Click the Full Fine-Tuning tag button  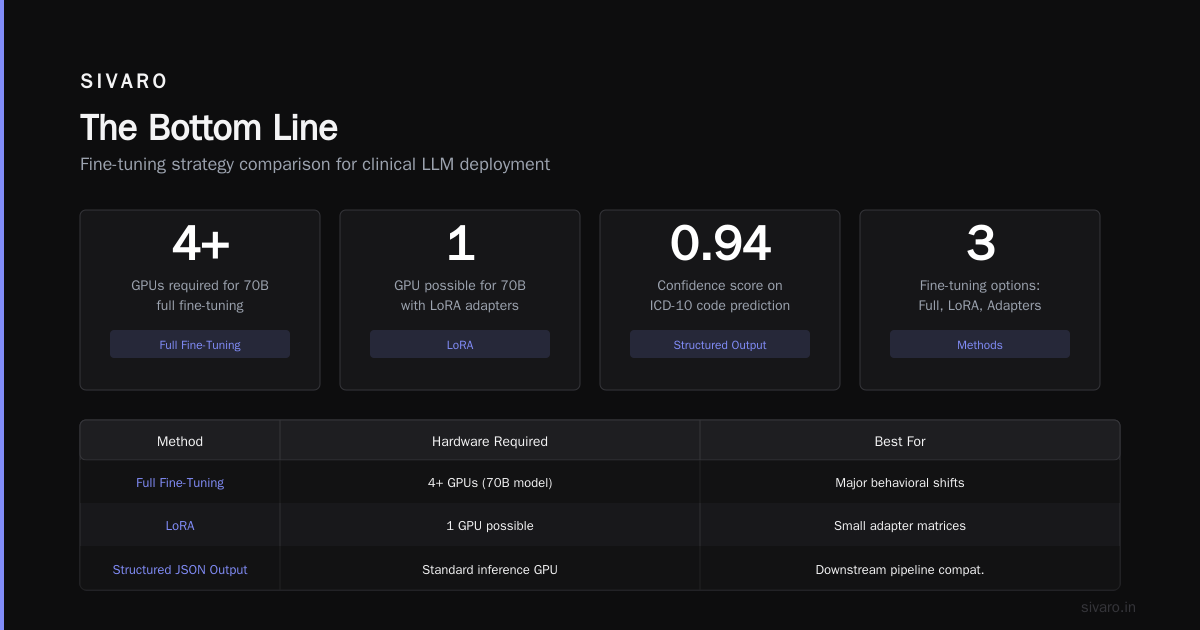pos(200,344)
